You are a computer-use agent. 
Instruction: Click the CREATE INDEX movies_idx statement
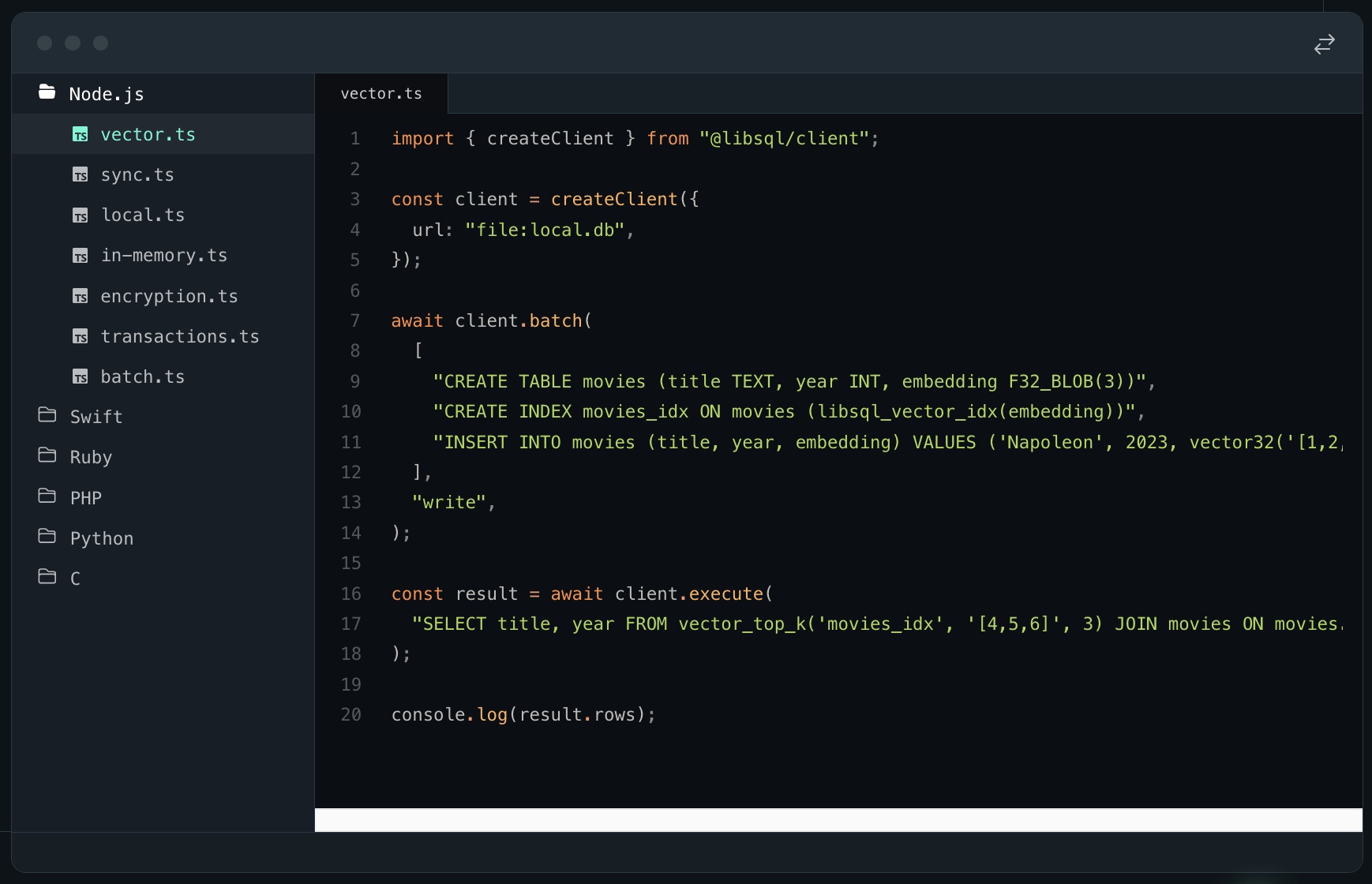point(784,412)
